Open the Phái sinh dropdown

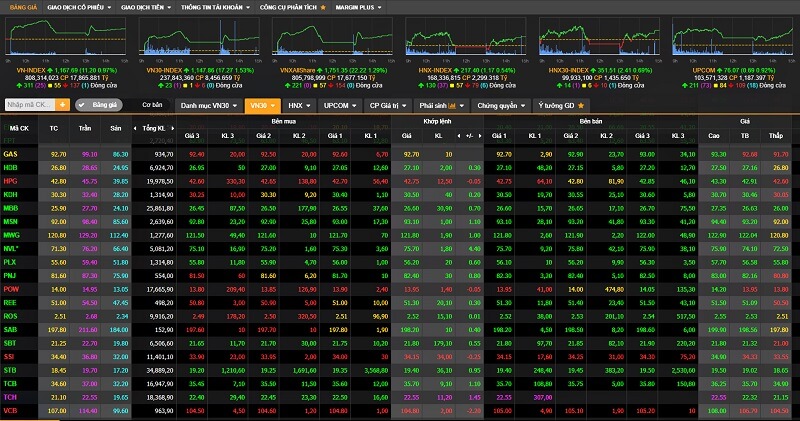click(x=440, y=104)
